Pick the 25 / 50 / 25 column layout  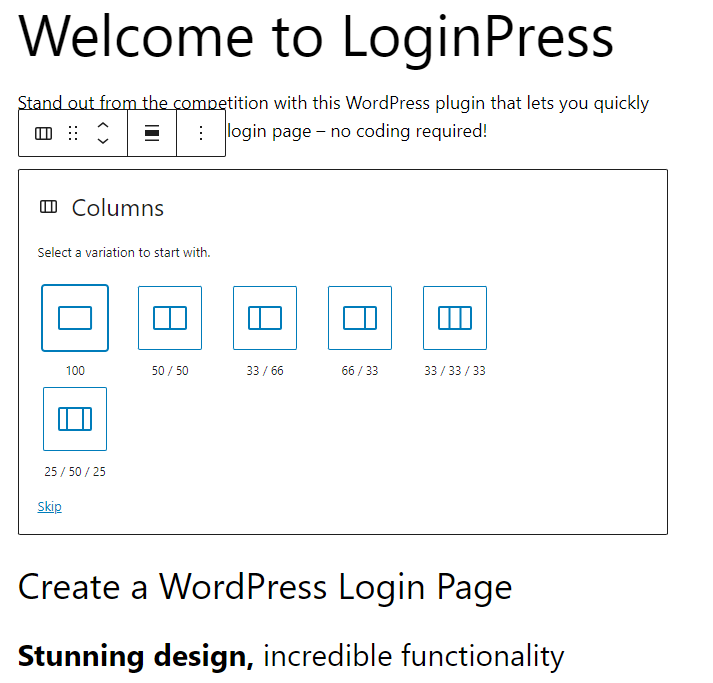[75, 419]
